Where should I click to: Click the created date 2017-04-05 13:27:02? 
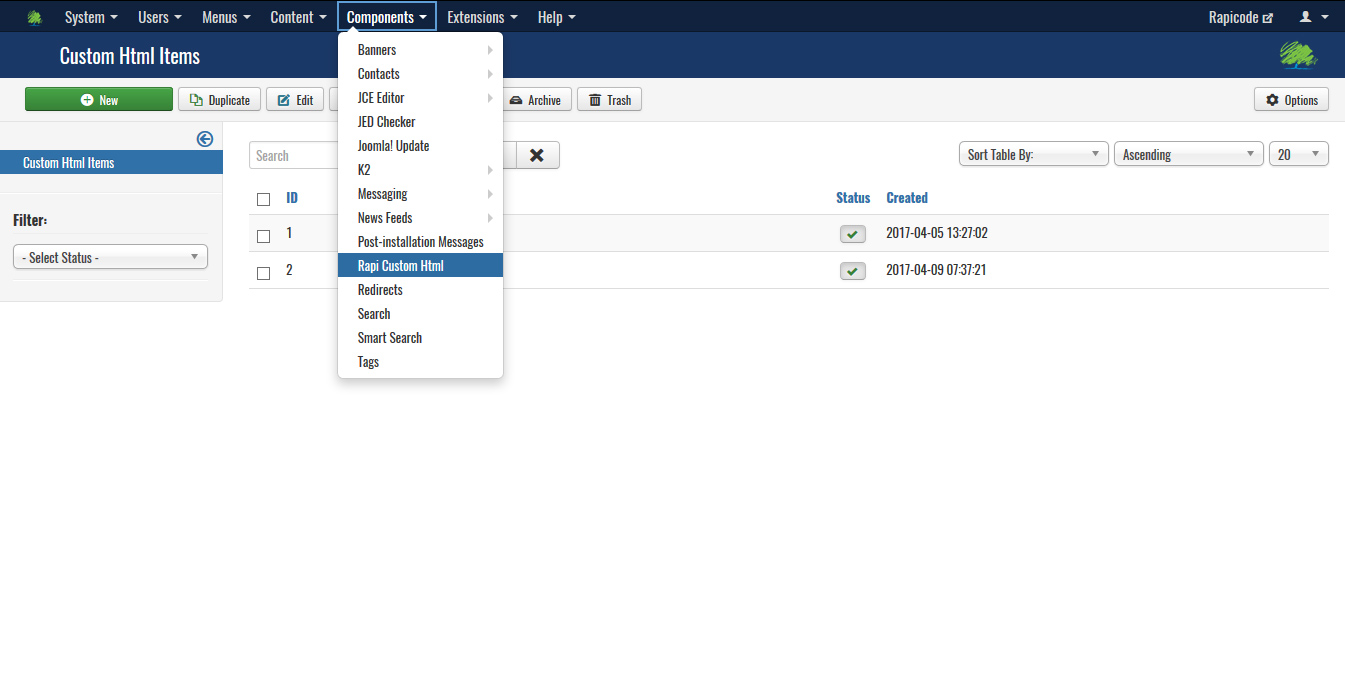click(x=936, y=233)
